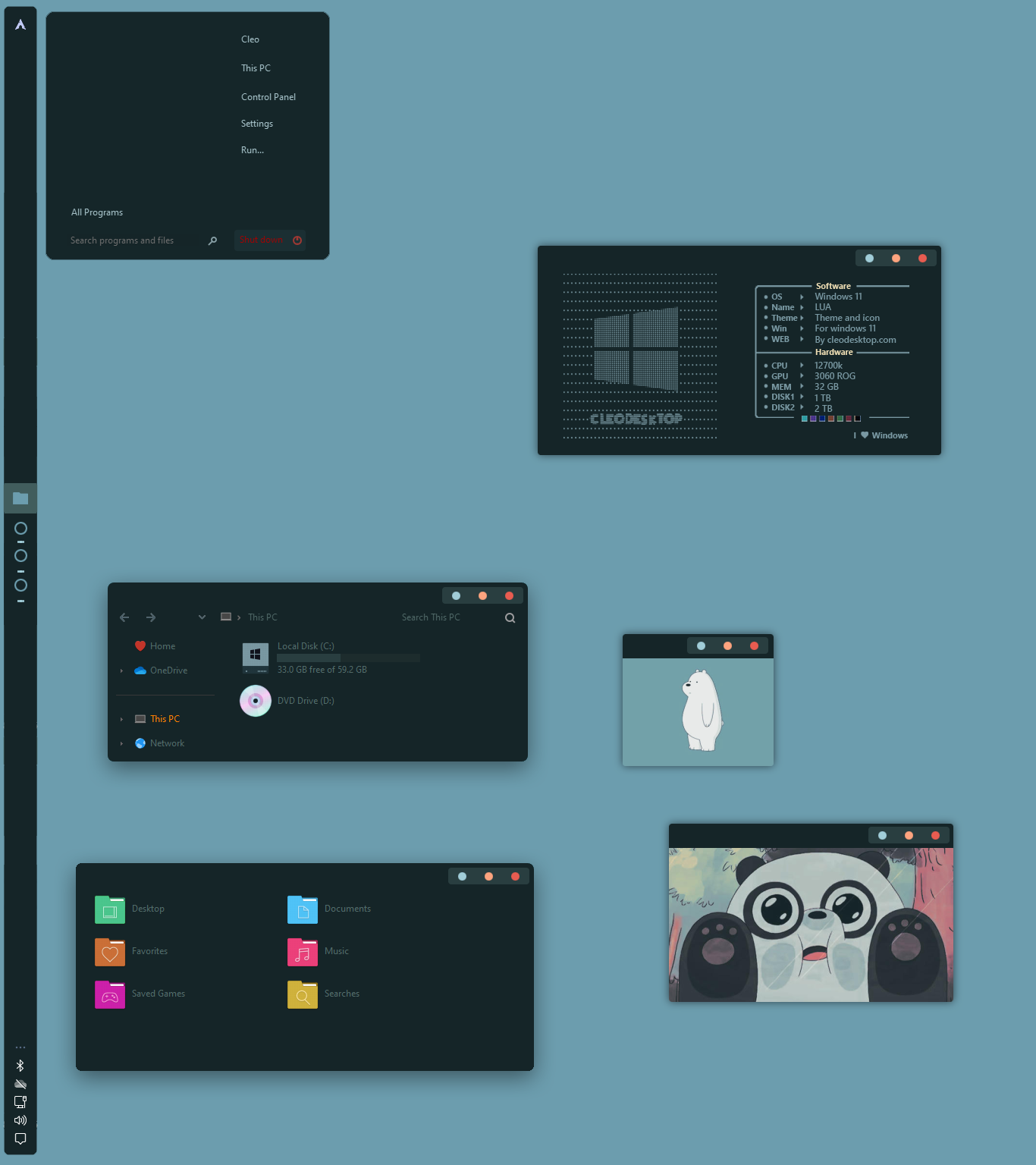Choose Run... in the Start menu
Screen dimensions: 1036x1165
point(253,150)
